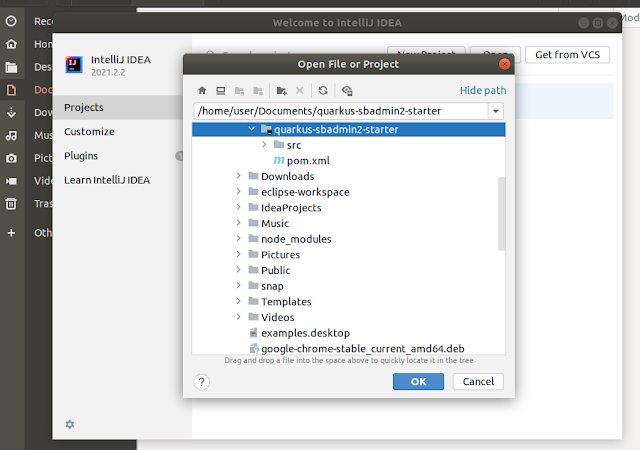Image resolution: width=640 pixels, height=450 pixels.
Task: Open Videos icon in file manager sidebar
Action: (11, 180)
